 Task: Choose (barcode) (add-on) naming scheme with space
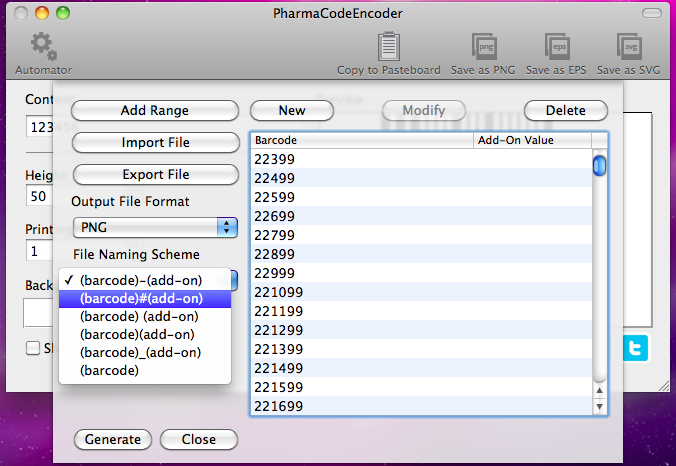coord(145,316)
